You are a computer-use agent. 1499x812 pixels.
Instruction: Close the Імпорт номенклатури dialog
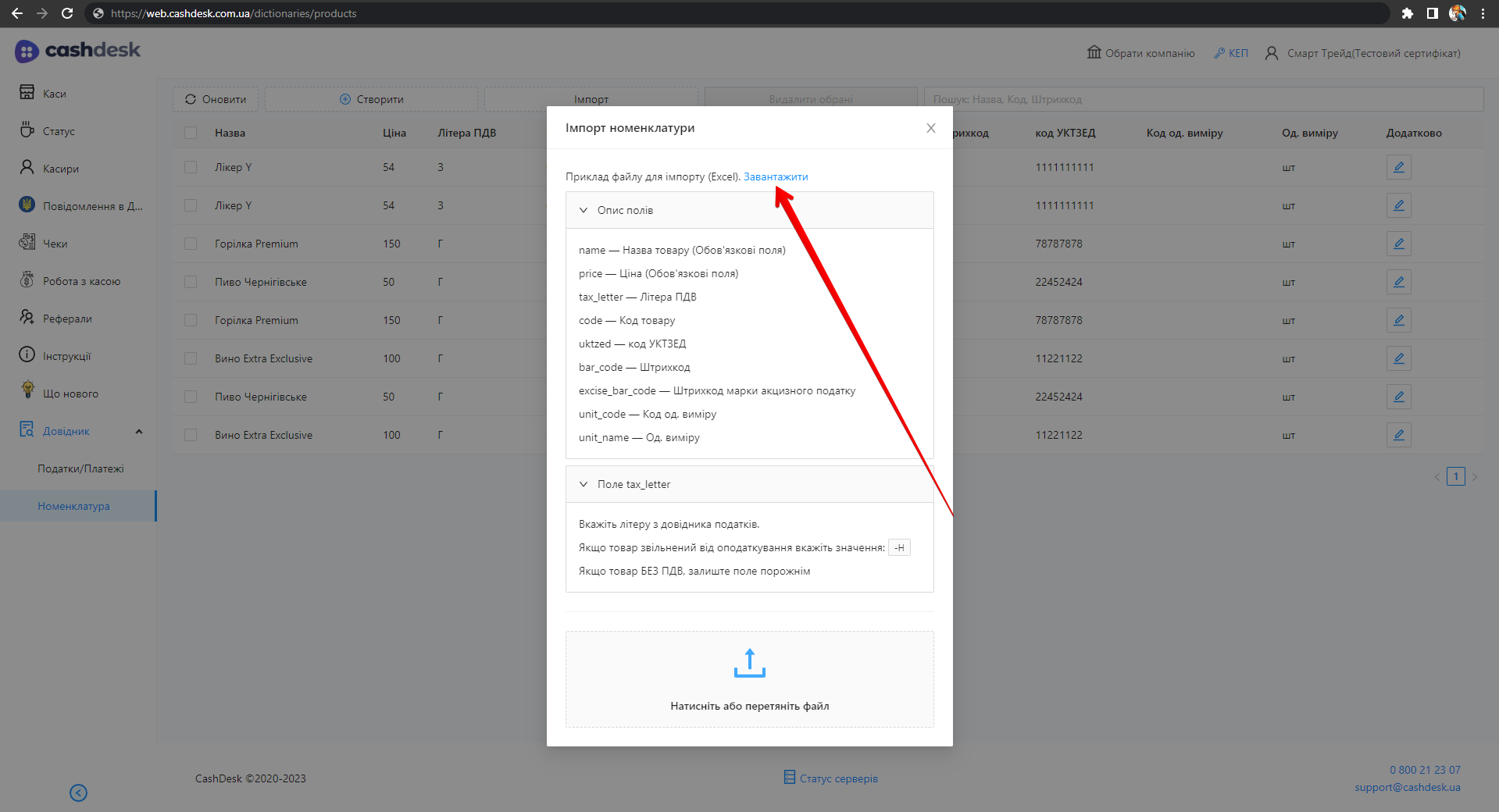tap(930, 128)
